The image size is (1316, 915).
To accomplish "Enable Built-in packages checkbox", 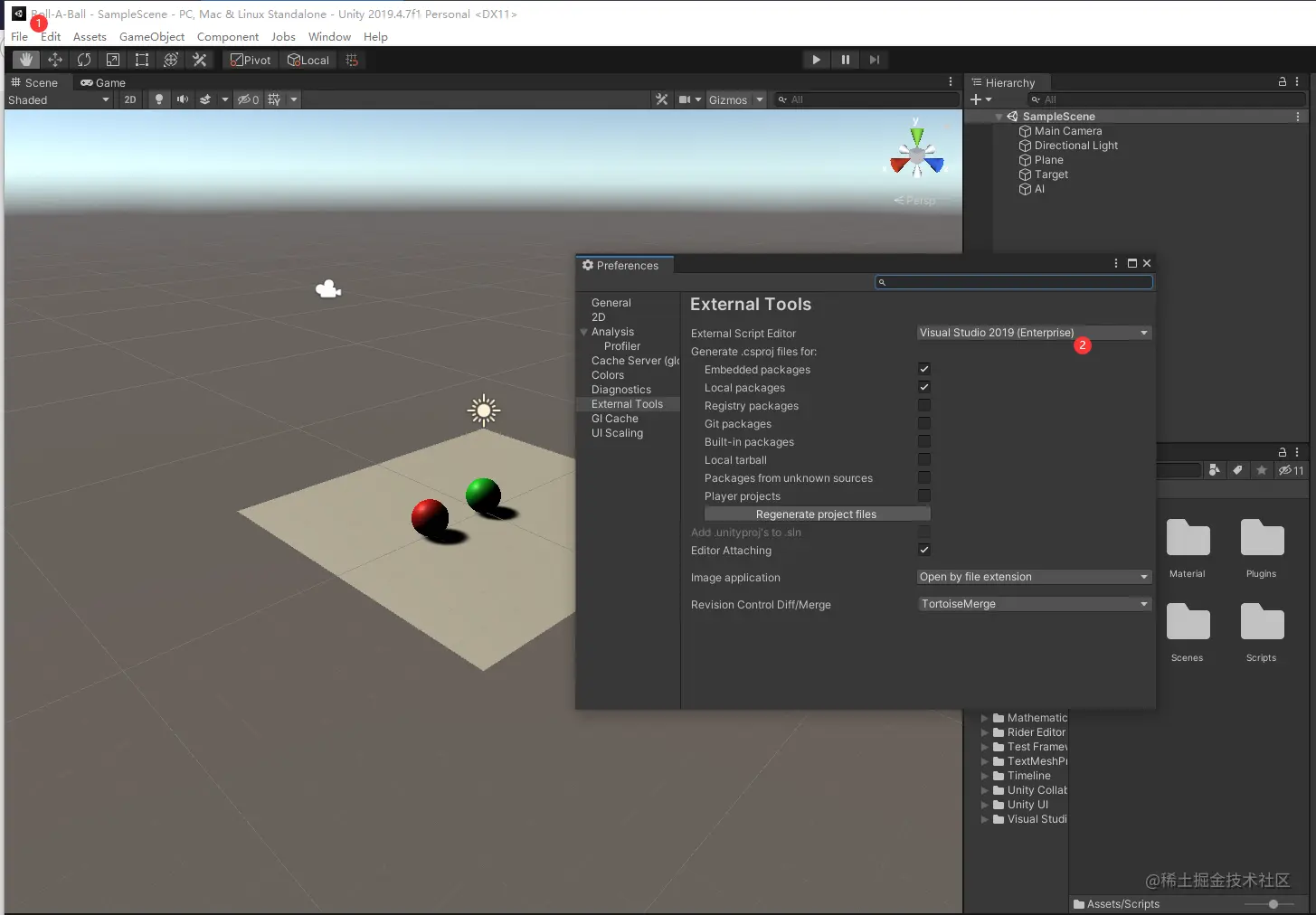I will 924,441.
